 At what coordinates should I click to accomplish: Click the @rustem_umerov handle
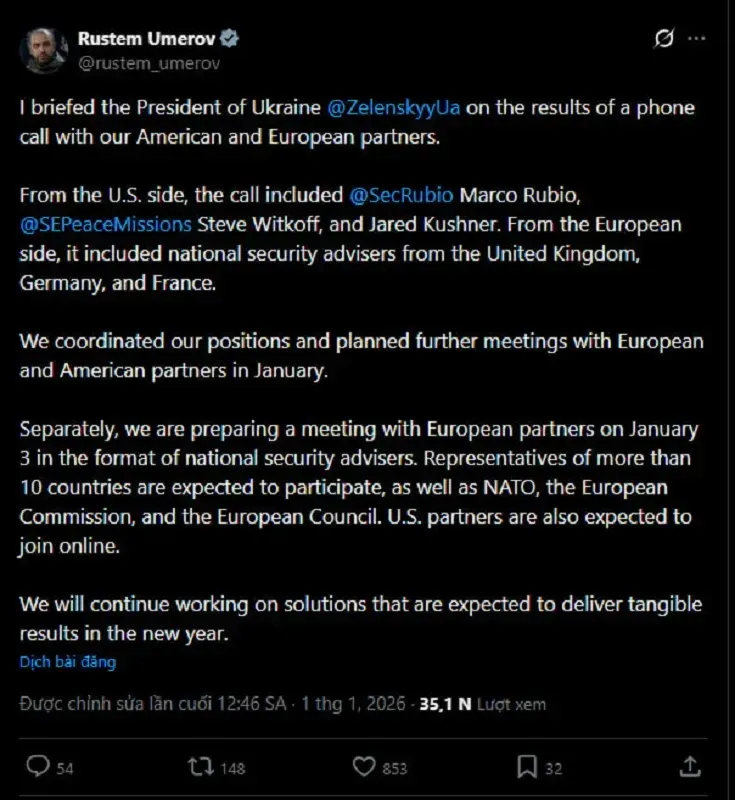pos(148,62)
